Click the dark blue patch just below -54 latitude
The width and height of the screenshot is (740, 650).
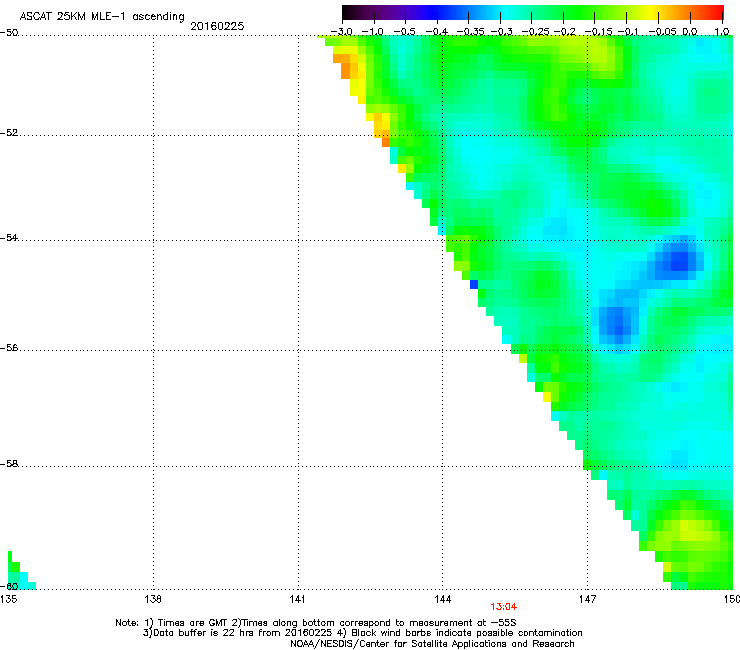pos(679,260)
